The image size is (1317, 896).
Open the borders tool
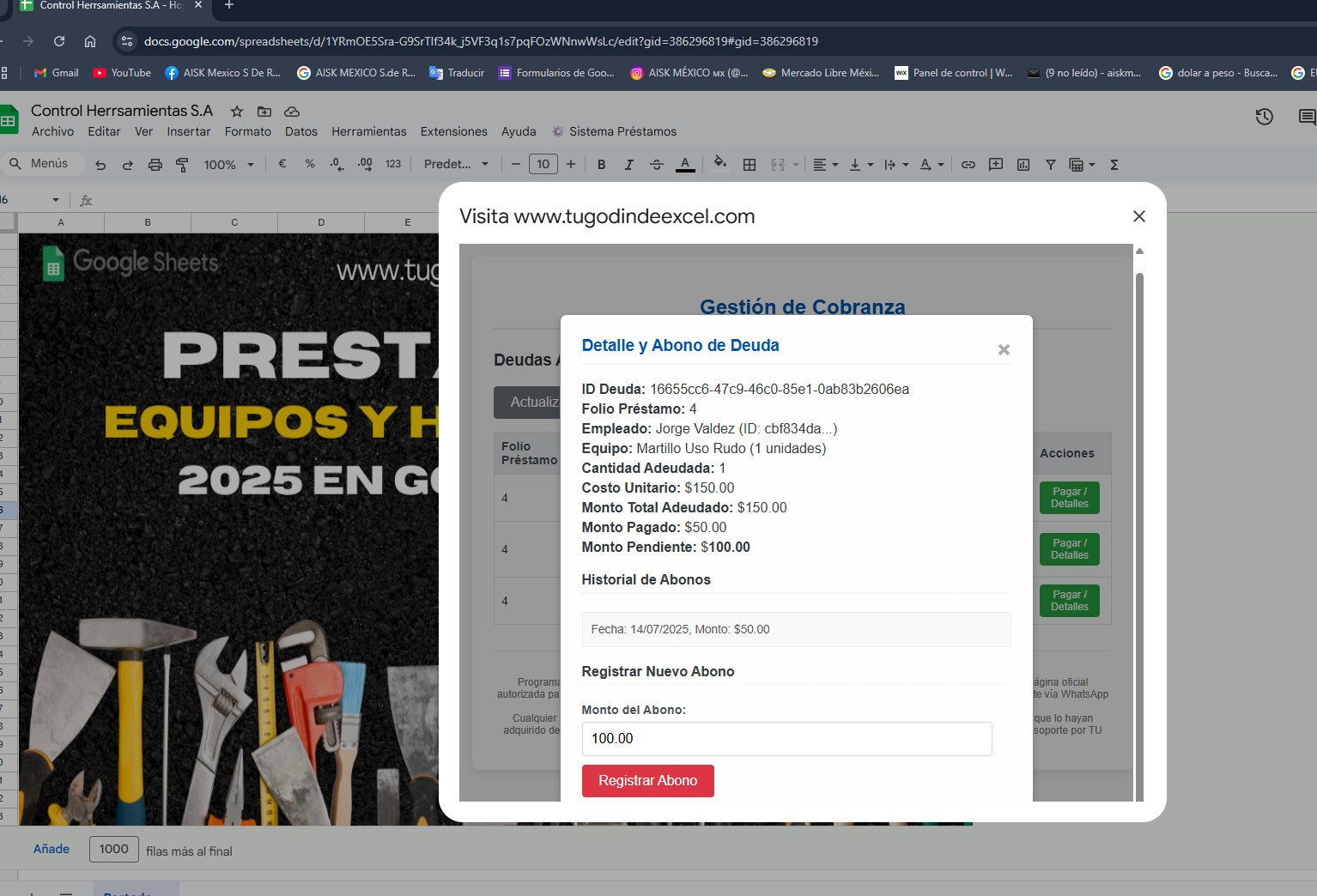point(750,165)
